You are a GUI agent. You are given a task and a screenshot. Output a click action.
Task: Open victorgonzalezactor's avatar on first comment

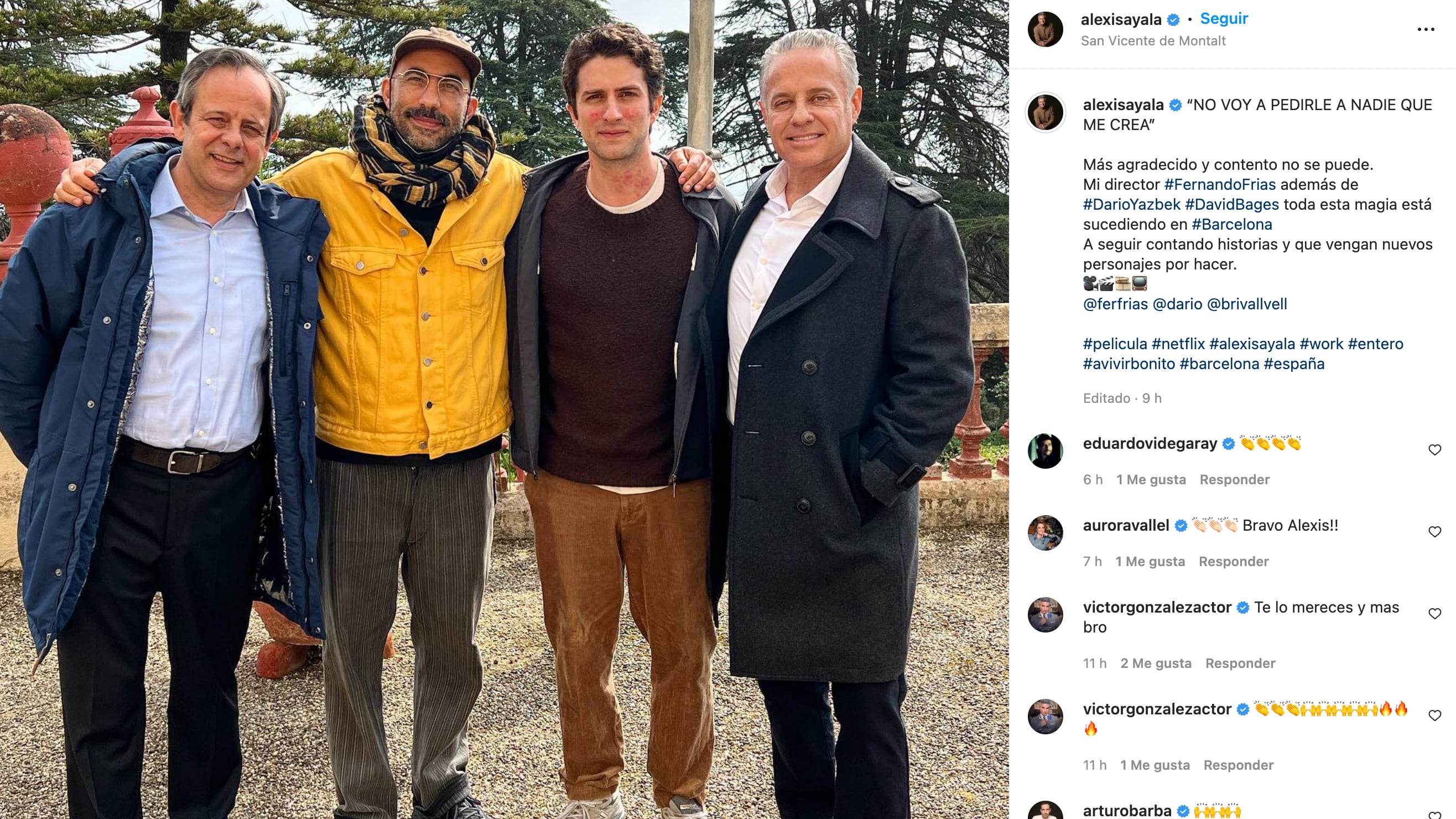pos(1045,615)
